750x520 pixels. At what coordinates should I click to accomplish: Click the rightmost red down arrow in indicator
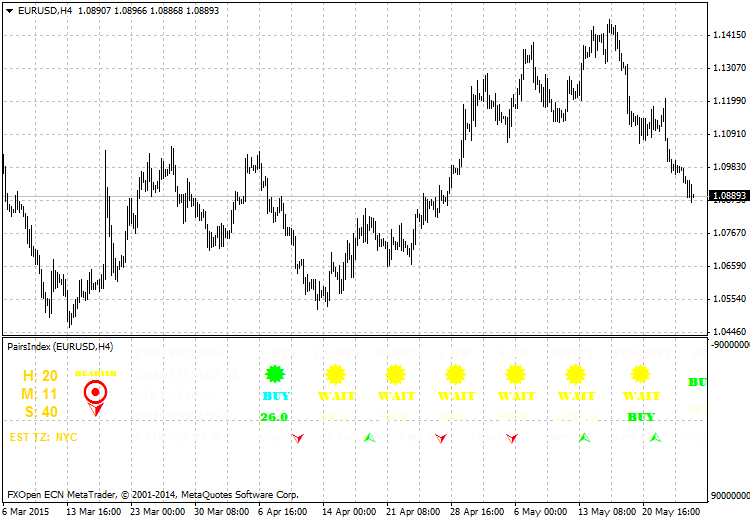(512, 438)
